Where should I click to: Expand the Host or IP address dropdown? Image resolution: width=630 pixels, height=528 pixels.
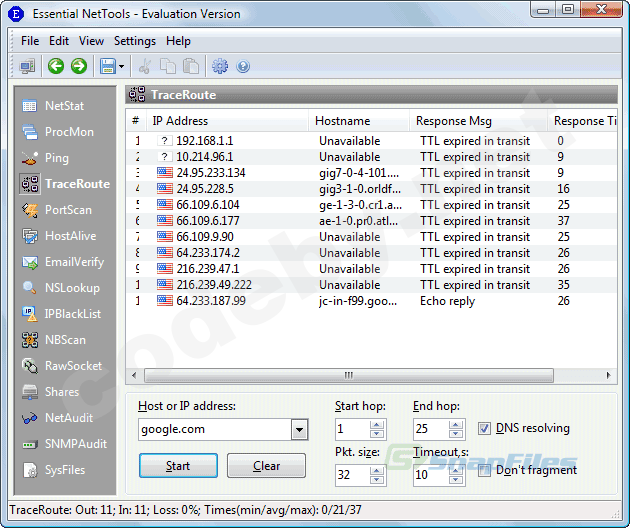click(x=299, y=430)
